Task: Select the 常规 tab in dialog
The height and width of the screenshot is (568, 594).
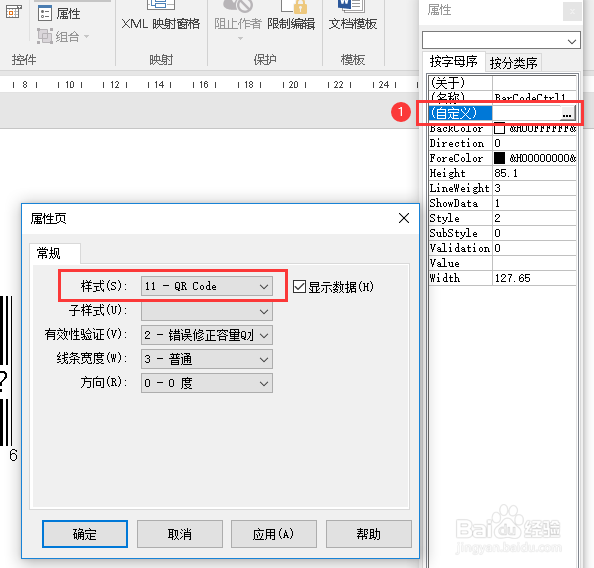Action: pyautogui.click(x=55, y=253)
